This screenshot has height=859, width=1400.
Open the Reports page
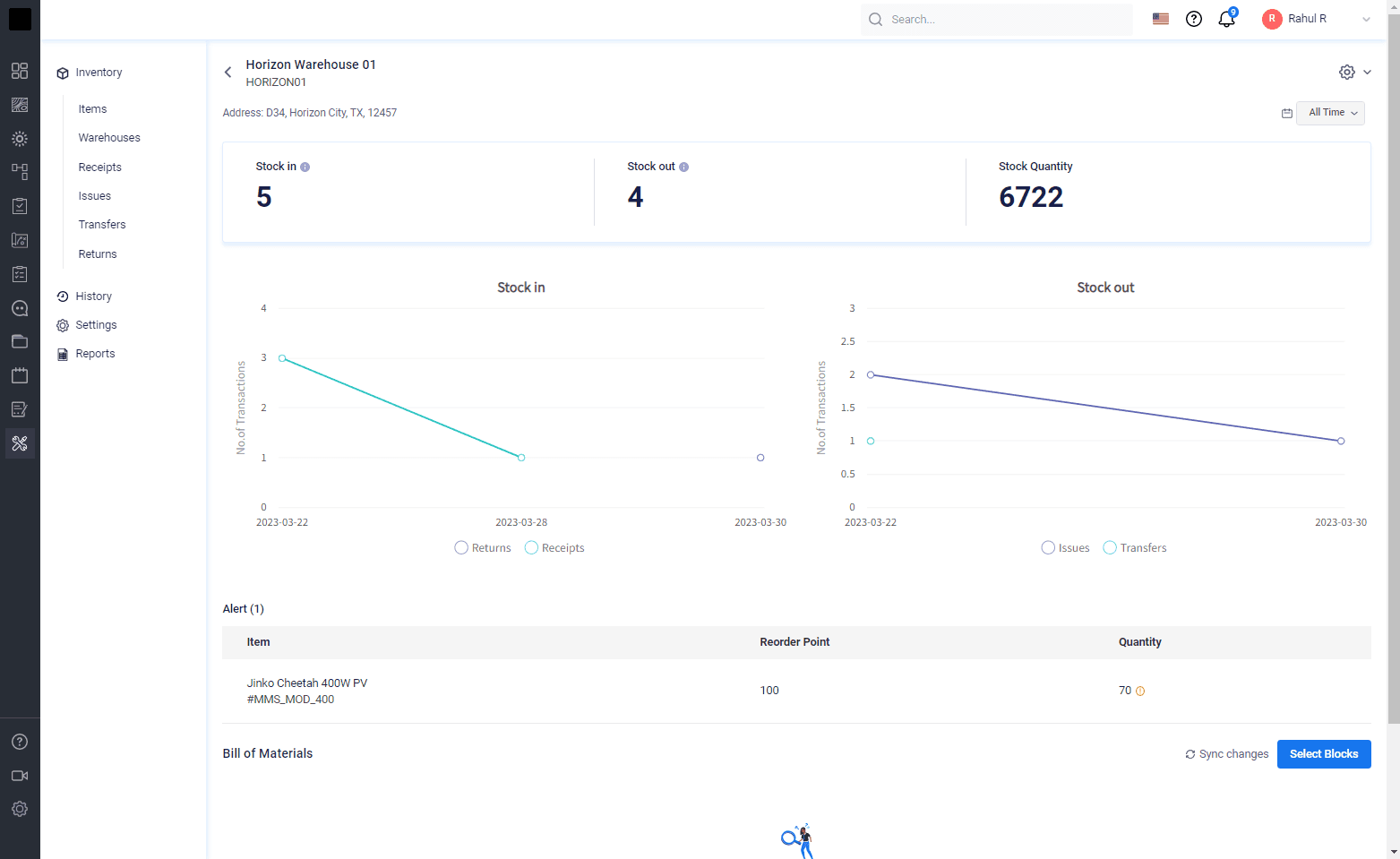point(86,354)
